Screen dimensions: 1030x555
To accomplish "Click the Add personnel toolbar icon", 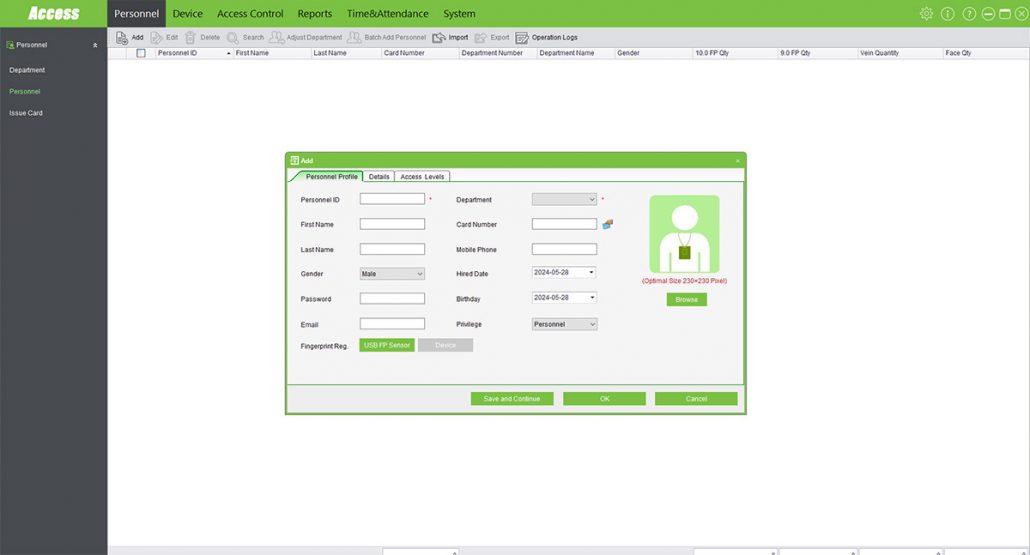I will [x=122, y=37].
